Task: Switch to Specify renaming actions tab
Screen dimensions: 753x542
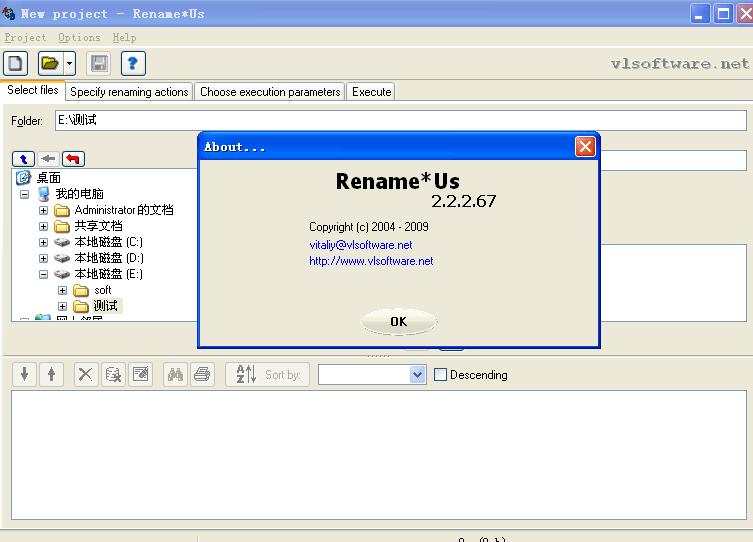Action: [129, 92]
